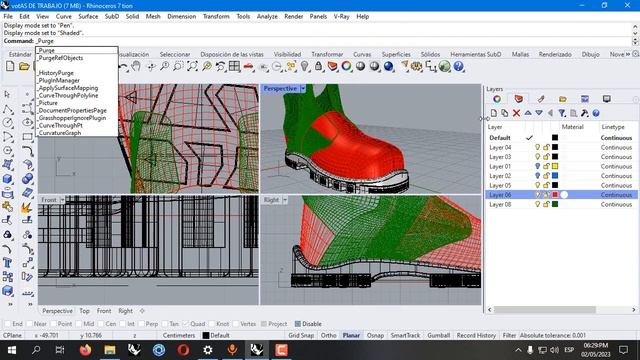Toggle visibility bulb of Layer 04
This screenshot has width=640, height=360.
tap(538, 147)
